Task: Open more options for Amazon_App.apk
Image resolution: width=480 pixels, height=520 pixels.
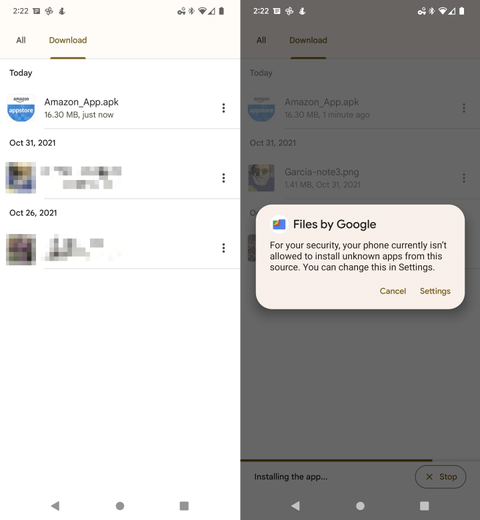Action: (x=224, y=108)
